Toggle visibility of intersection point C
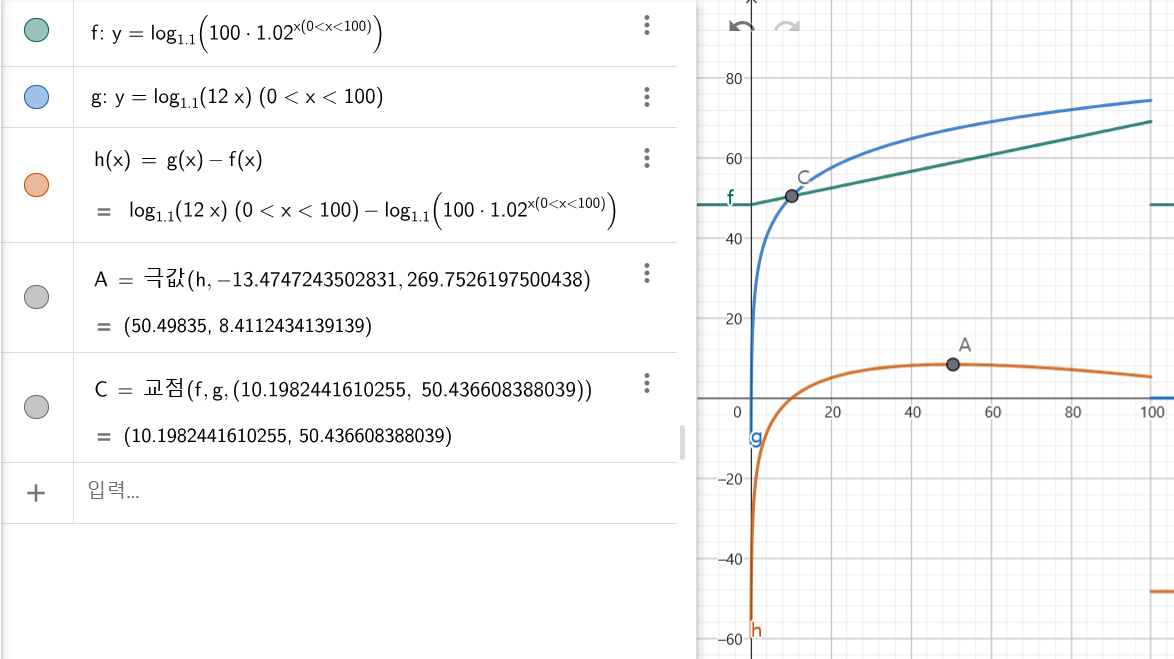The width and height of the screenshot is (1174, 659). pos(36,407)
